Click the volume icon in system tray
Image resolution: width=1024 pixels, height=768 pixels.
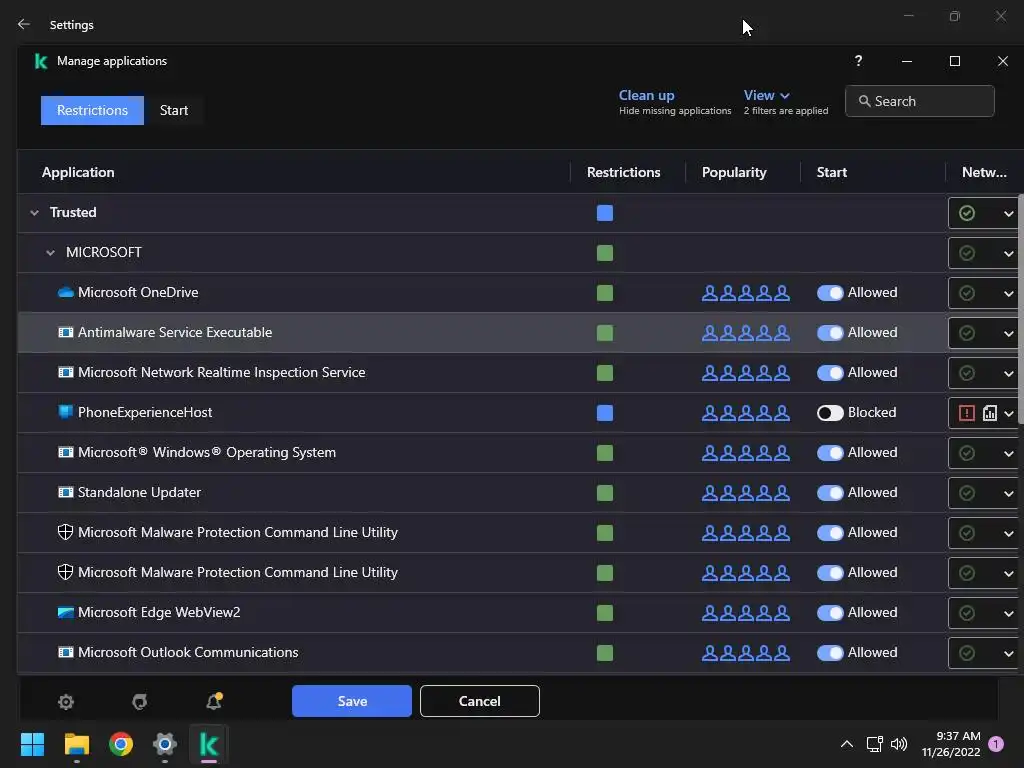coord(899,744)
